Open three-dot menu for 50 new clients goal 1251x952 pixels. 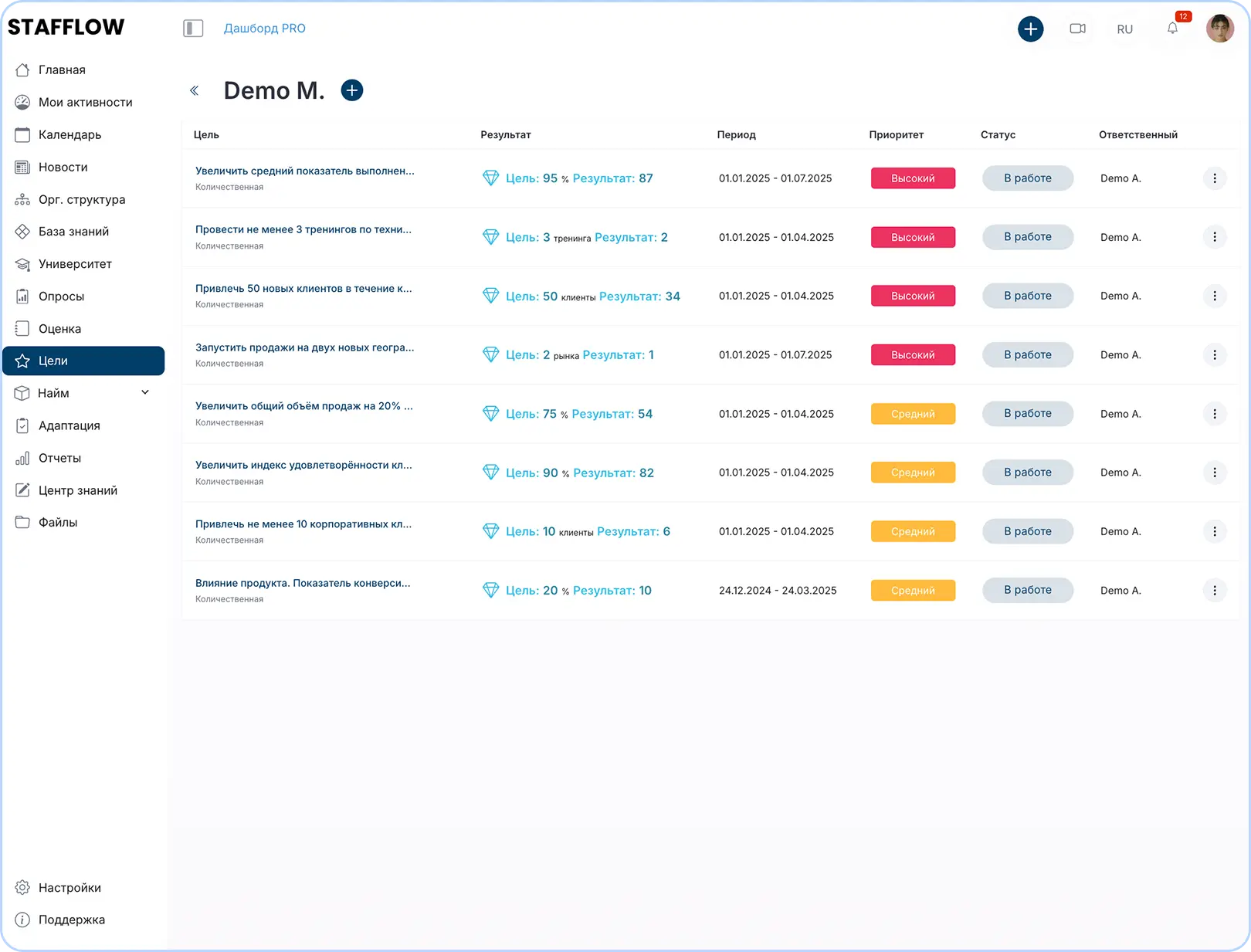click(x=1214, y=296)
